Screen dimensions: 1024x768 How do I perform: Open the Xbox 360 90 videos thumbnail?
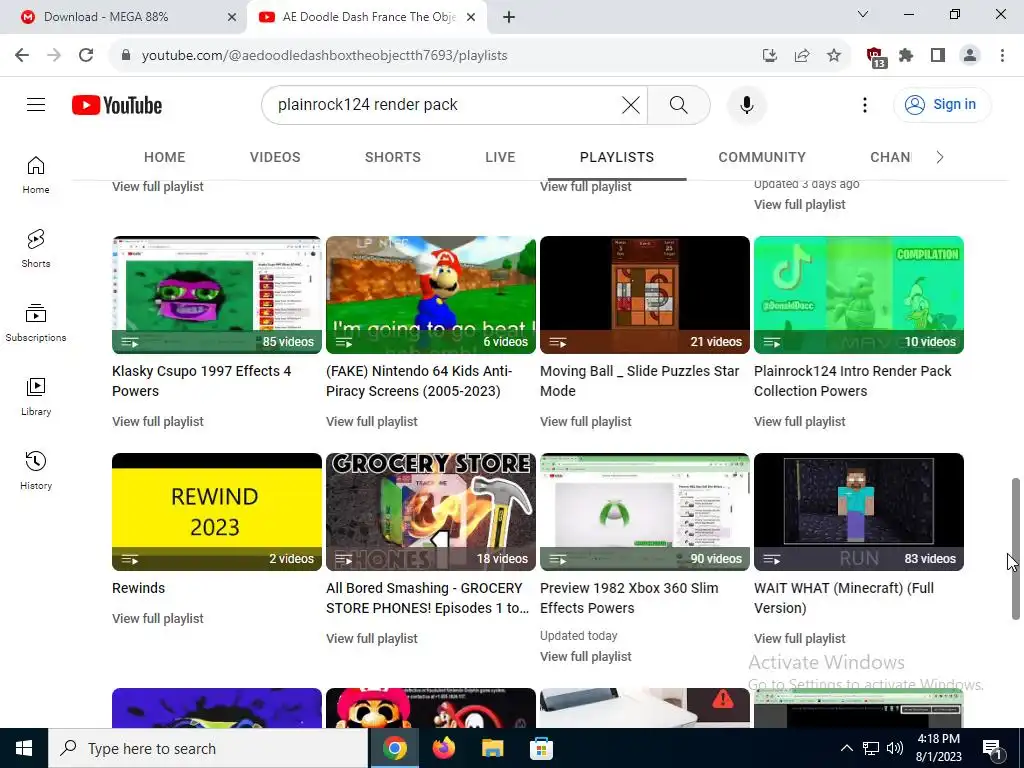pos(645,511)
